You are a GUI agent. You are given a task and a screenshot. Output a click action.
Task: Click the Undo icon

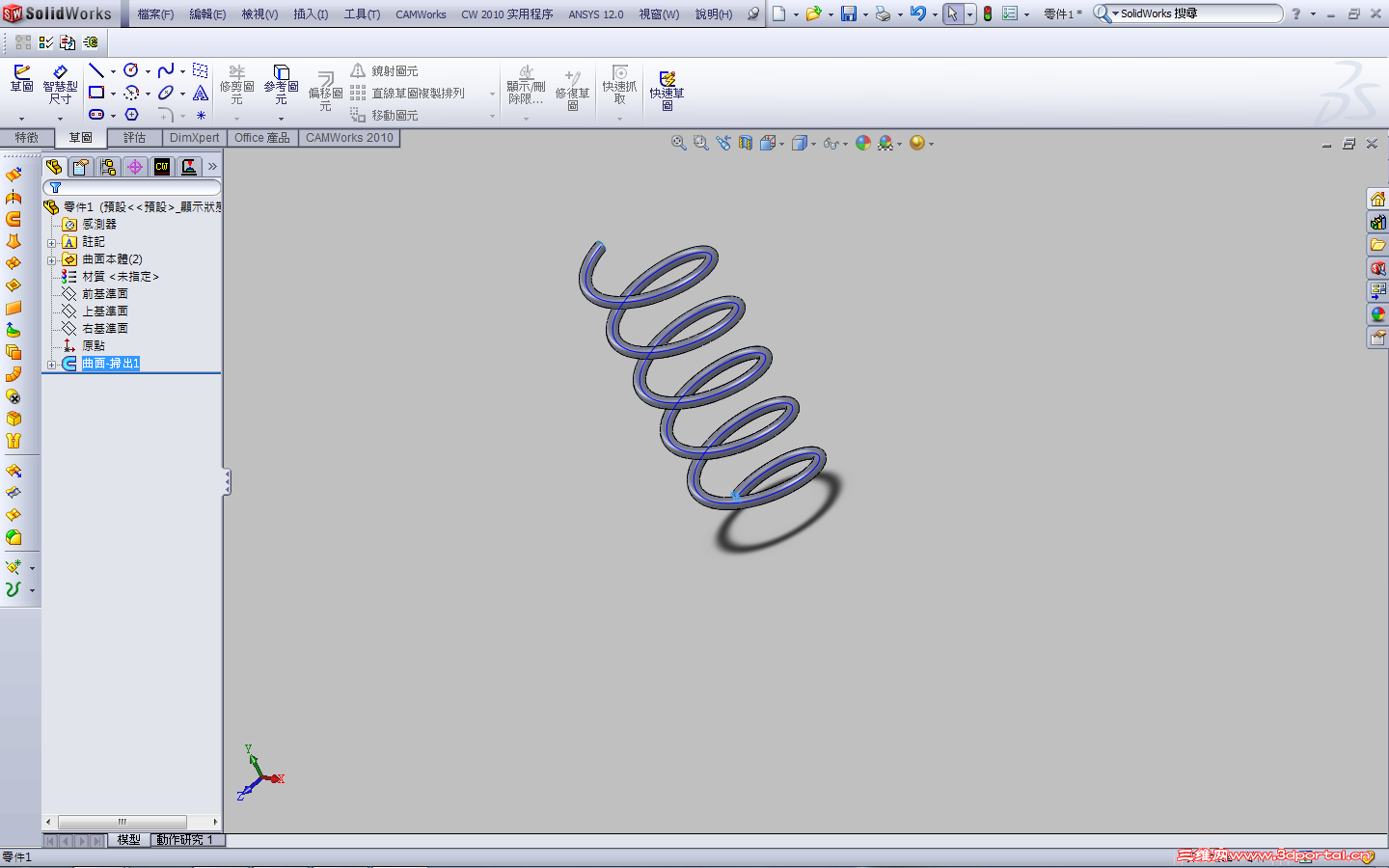point(917,14)
